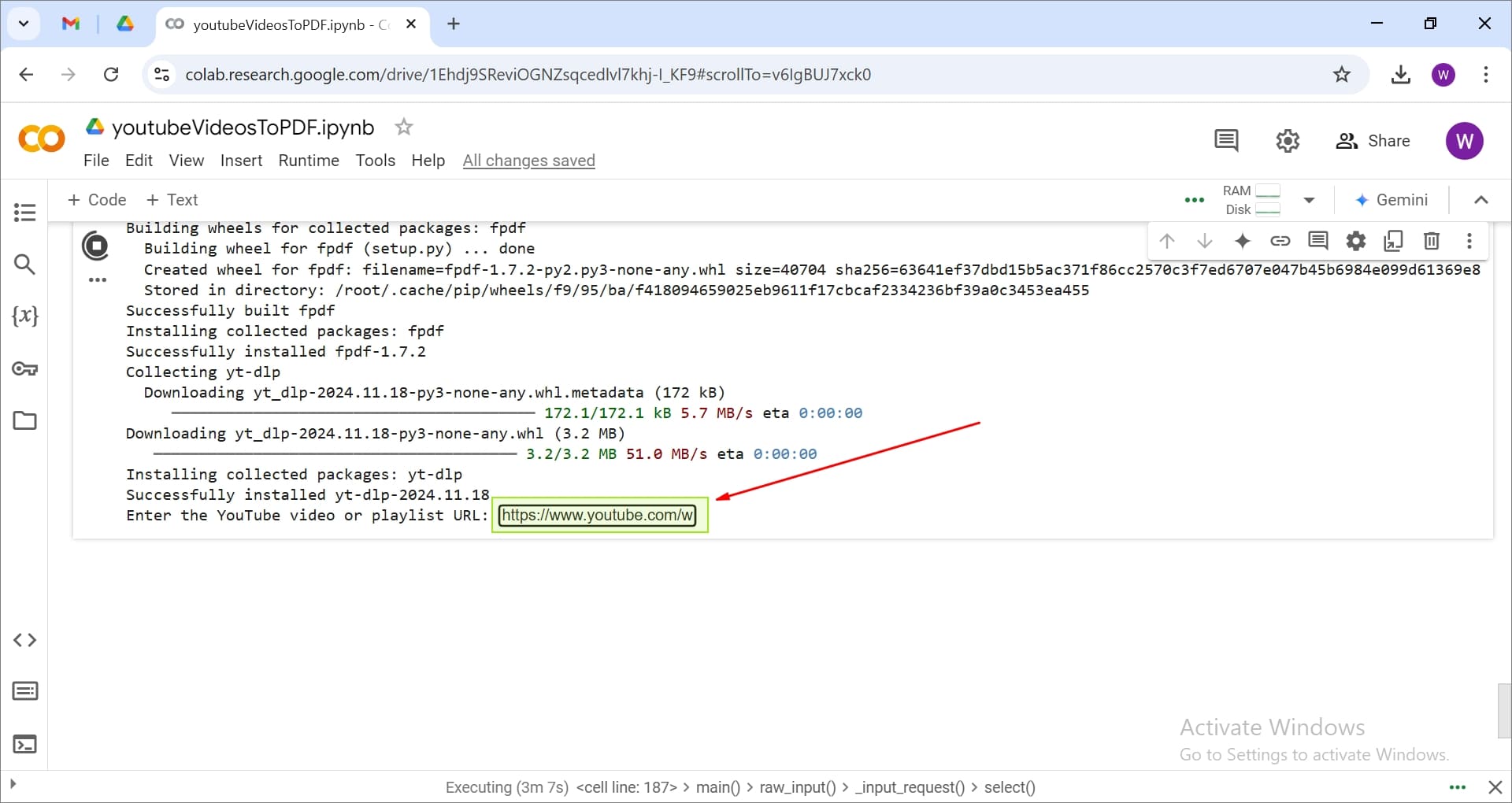Open Chrome downloads
1512x803 pixels.
tap(1400, 75)
